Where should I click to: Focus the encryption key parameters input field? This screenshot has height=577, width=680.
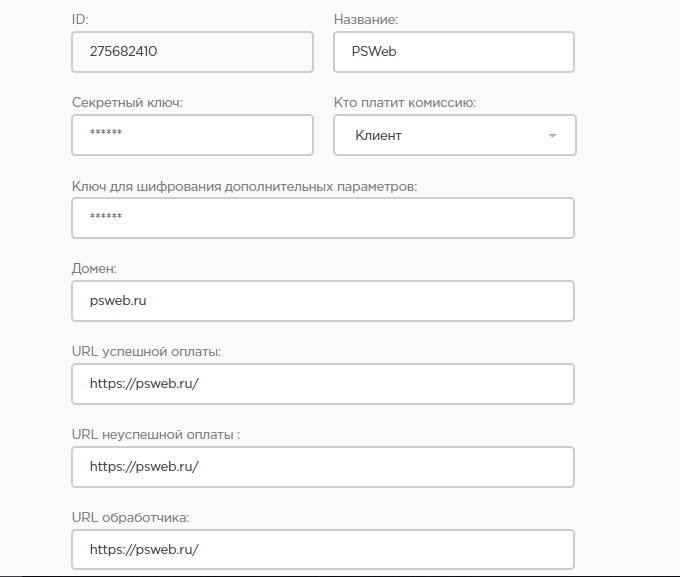(x=322, y=218)
